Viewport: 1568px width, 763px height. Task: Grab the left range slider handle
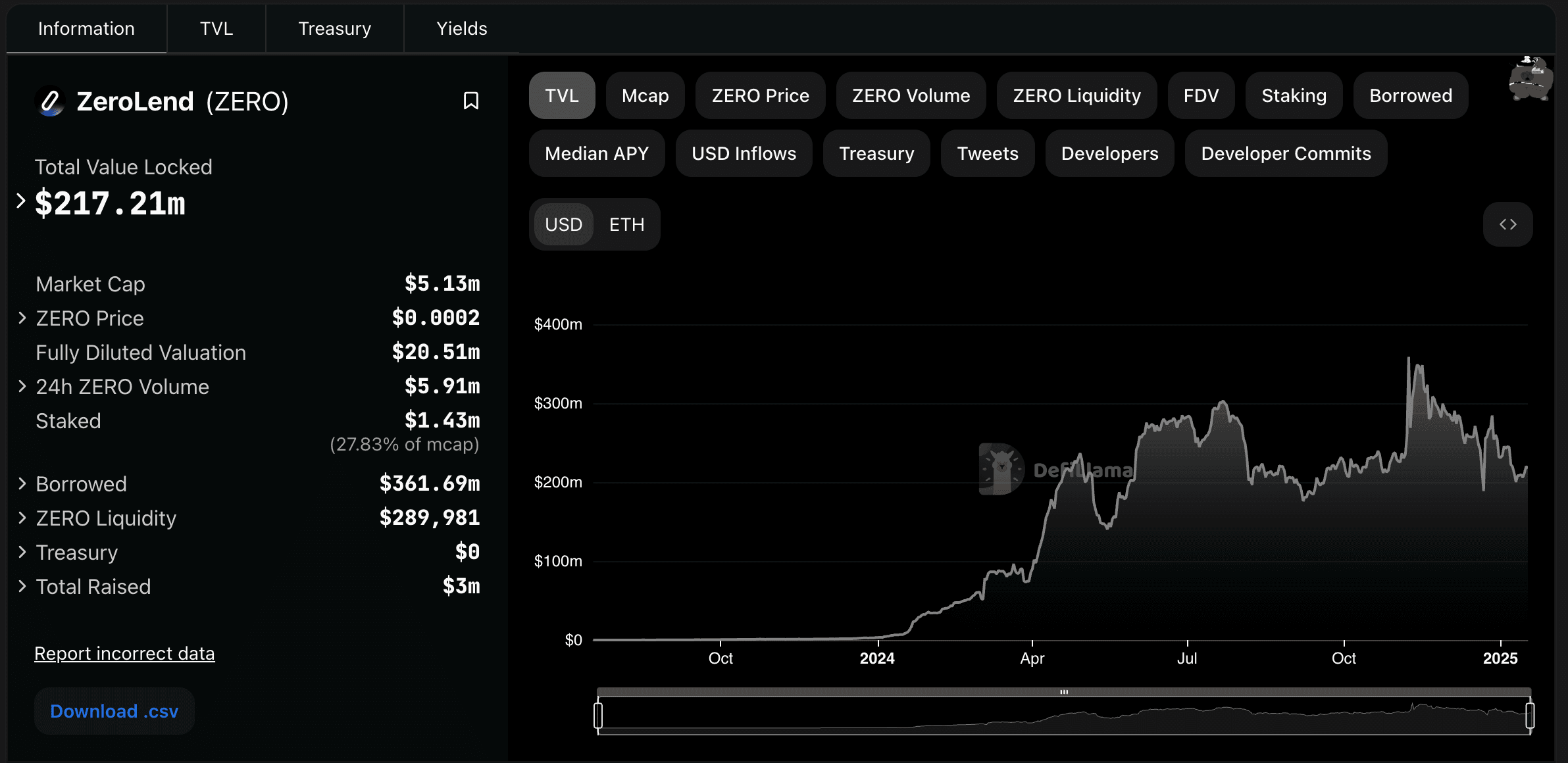[x=598, y=715]
